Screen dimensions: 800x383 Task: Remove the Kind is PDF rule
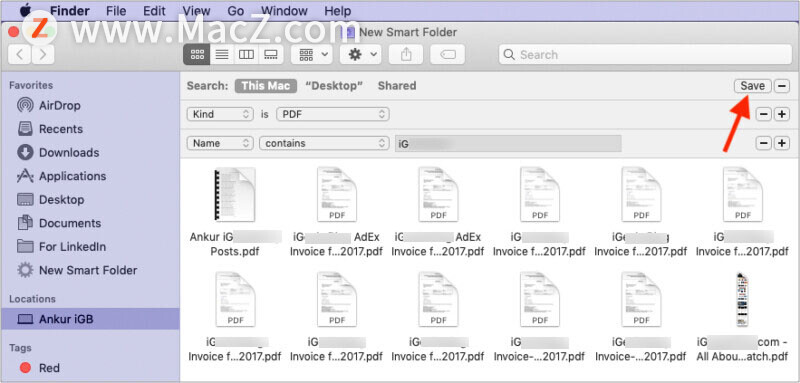click(x=763, y=114)
